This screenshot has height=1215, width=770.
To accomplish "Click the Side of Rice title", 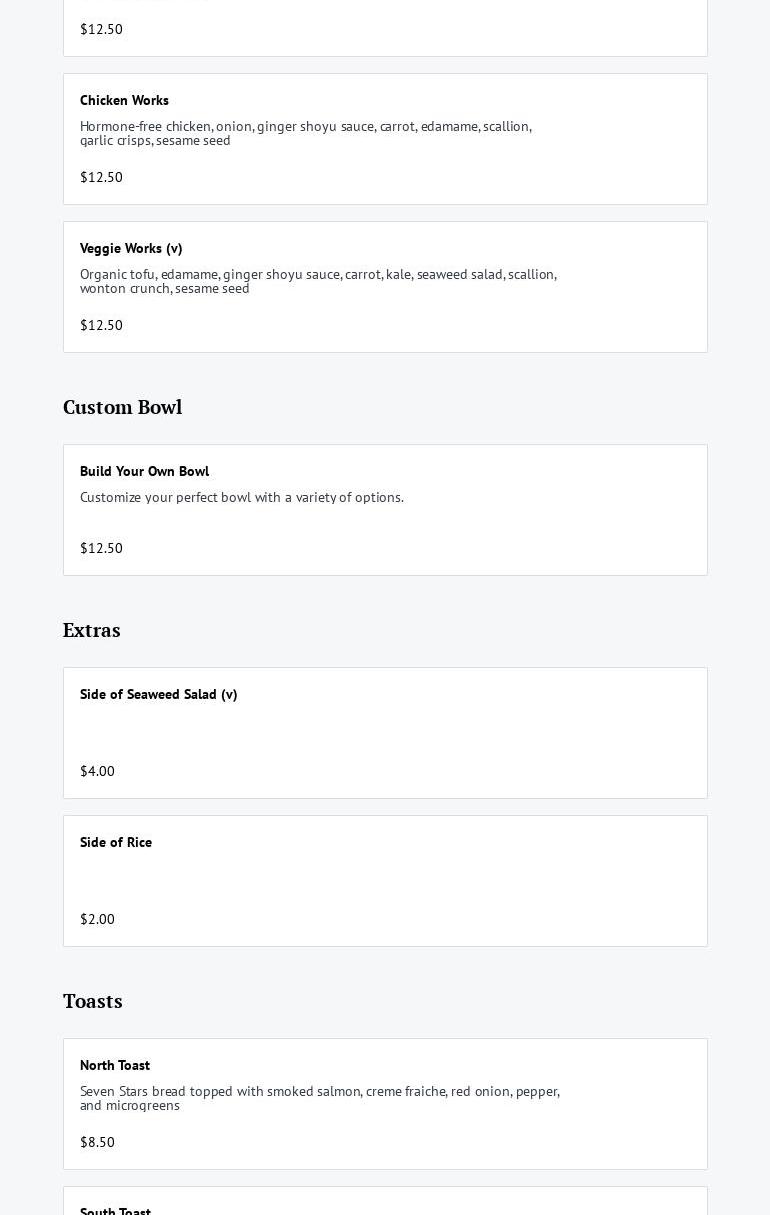I will 116,842.
